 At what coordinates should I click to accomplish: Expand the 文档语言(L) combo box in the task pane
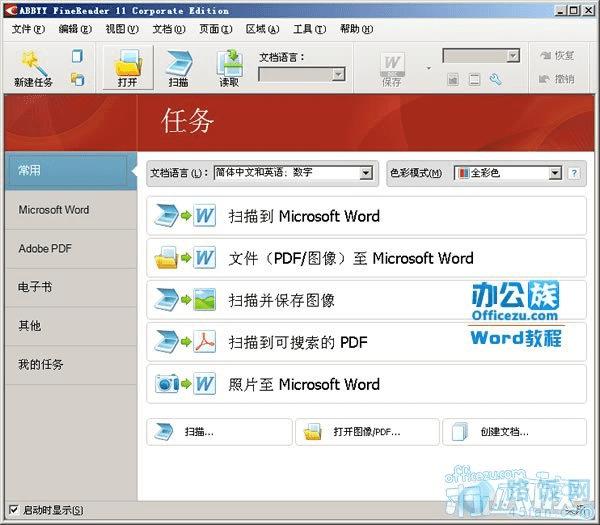pos(366,173)
